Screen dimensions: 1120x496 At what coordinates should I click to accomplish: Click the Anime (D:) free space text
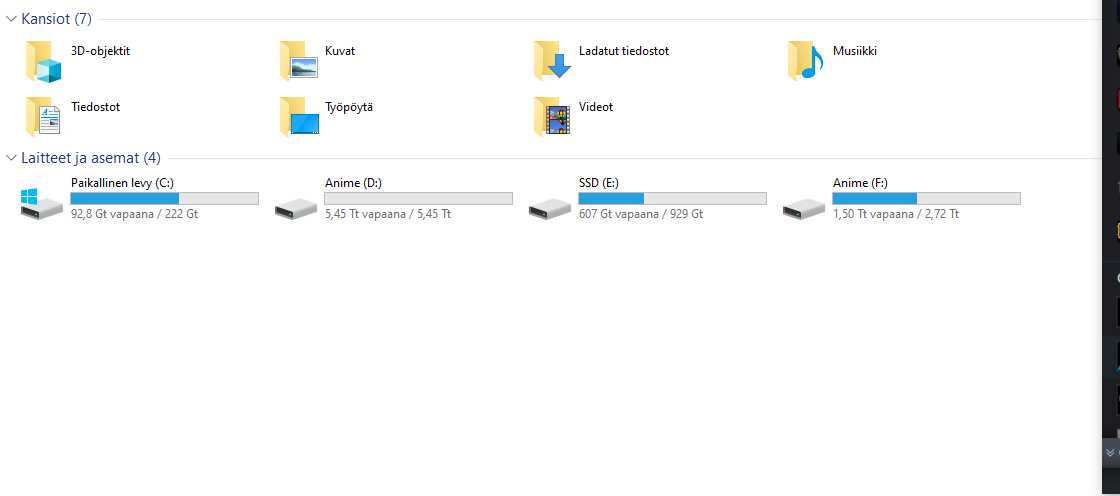(x=387, y=214)
